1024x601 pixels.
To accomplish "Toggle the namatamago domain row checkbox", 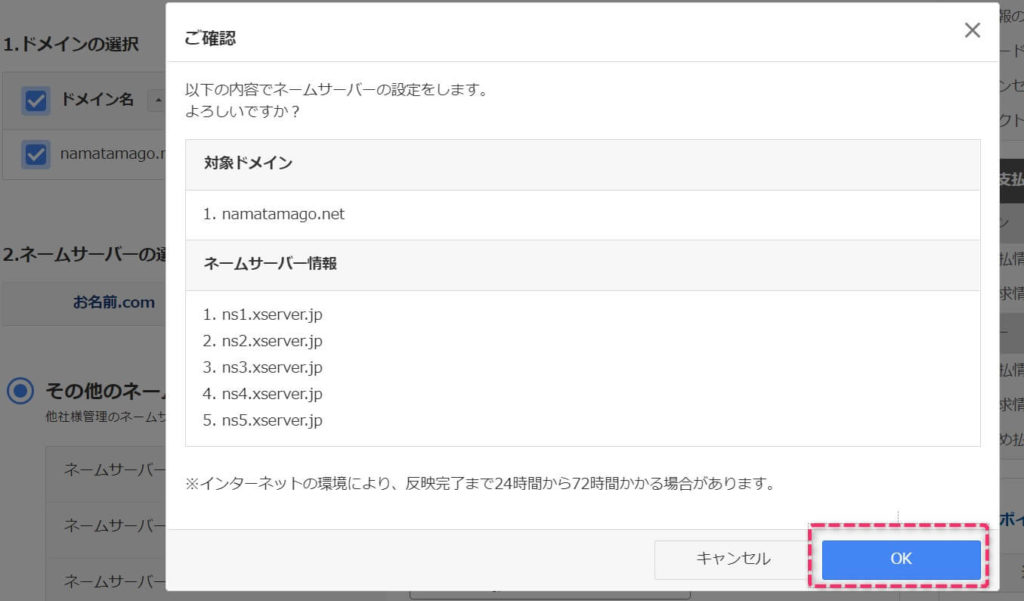I will (35, 154).
